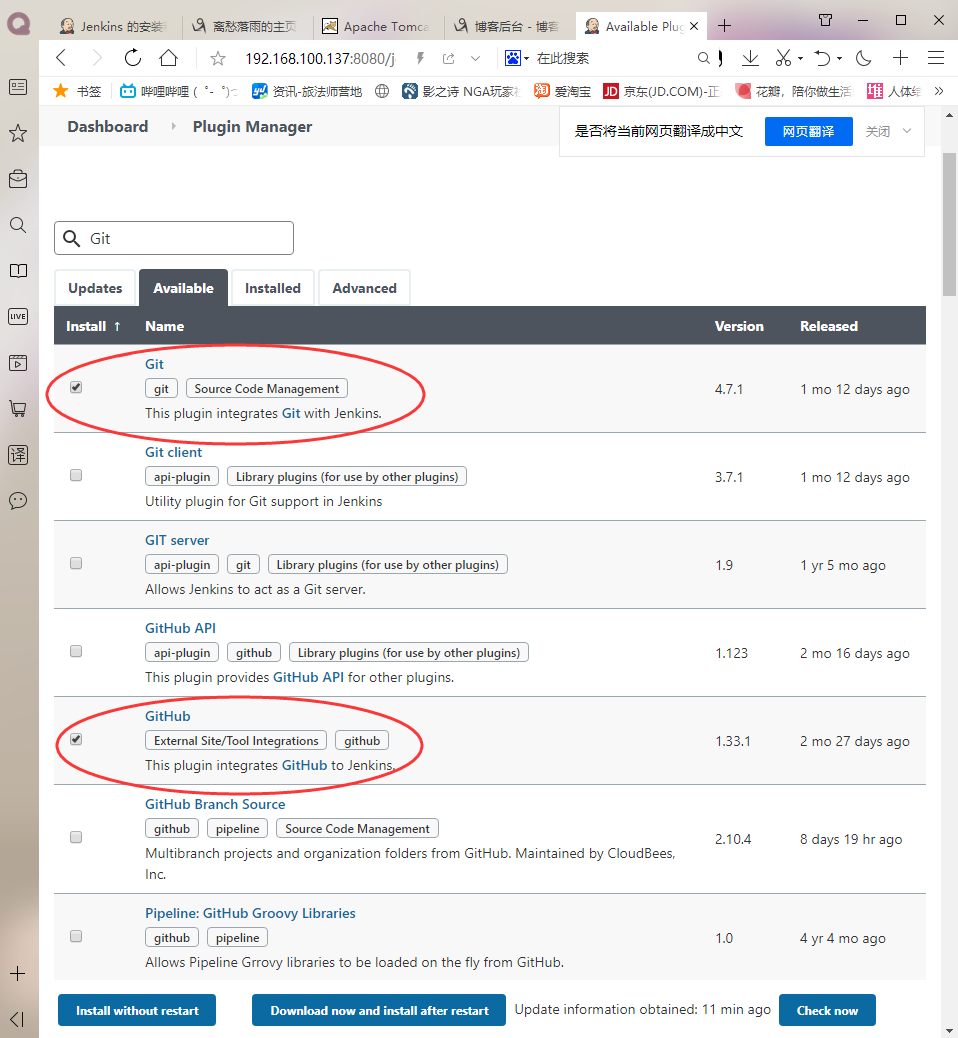Check the GitHub Branch Source checkbox
Screen dimensions: 958x1038
[x=76, y=837]
